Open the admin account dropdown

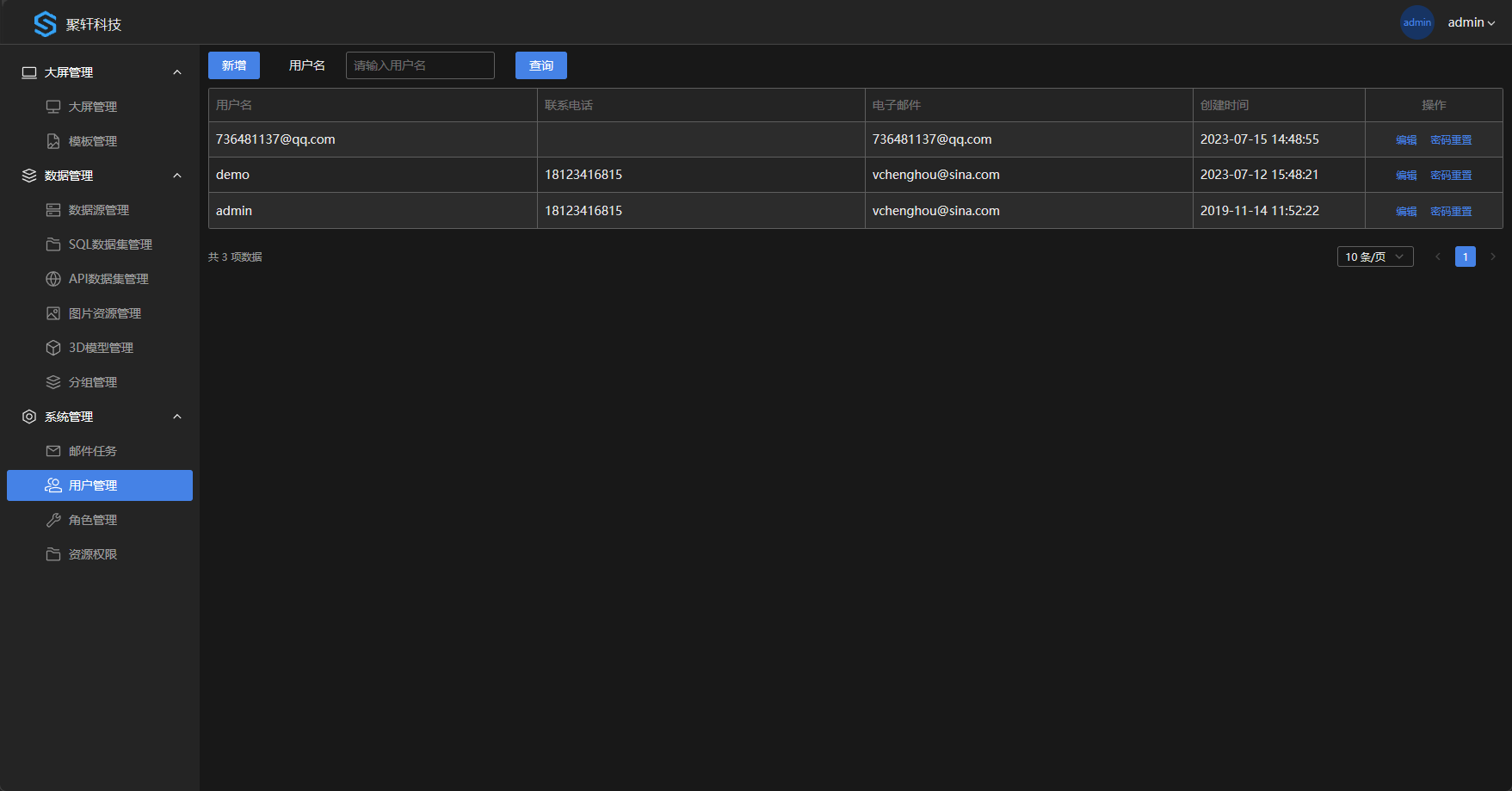pos(1472,22)
